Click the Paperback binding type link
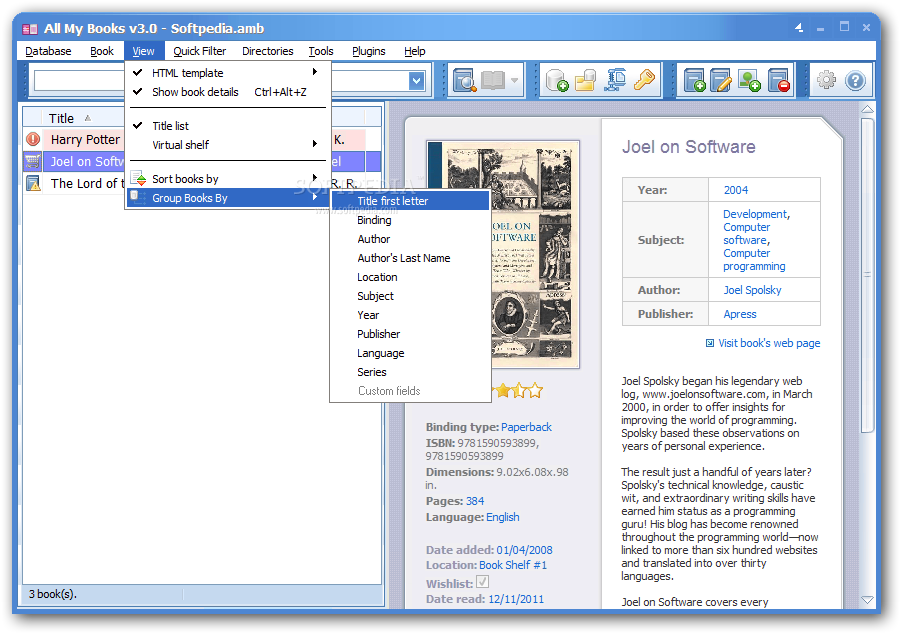The image size is (901, 634). pos(526,427)
